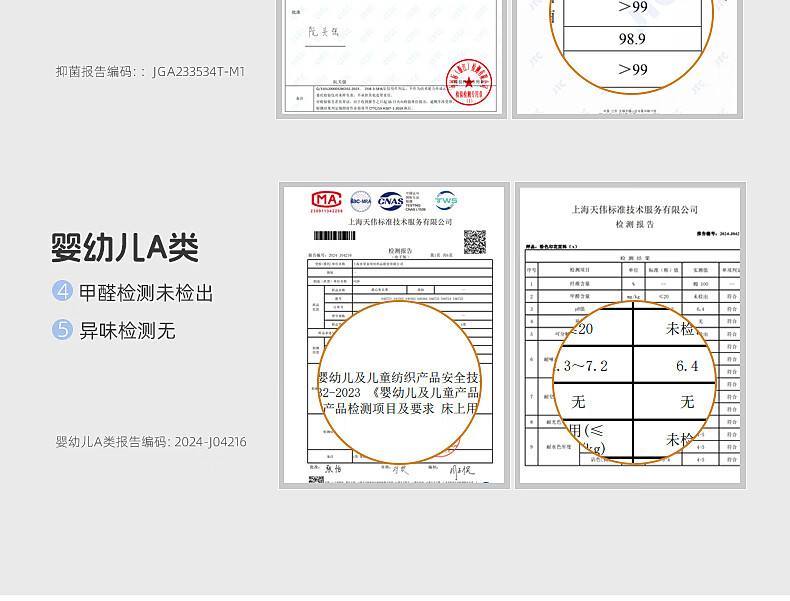Click the 异味检测无 text

(133, 330)
